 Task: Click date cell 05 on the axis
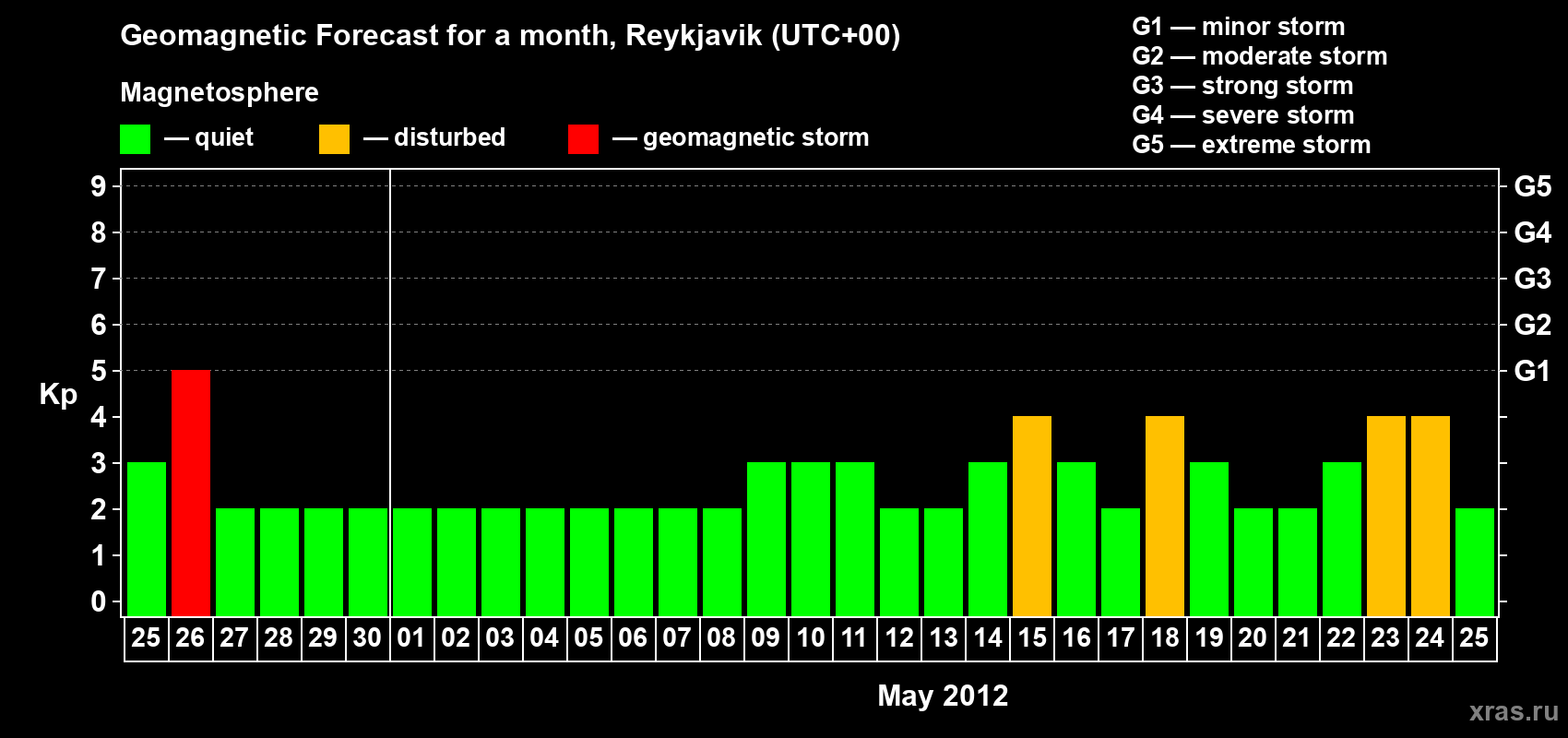pyautogui.click(x=589, y=638)
